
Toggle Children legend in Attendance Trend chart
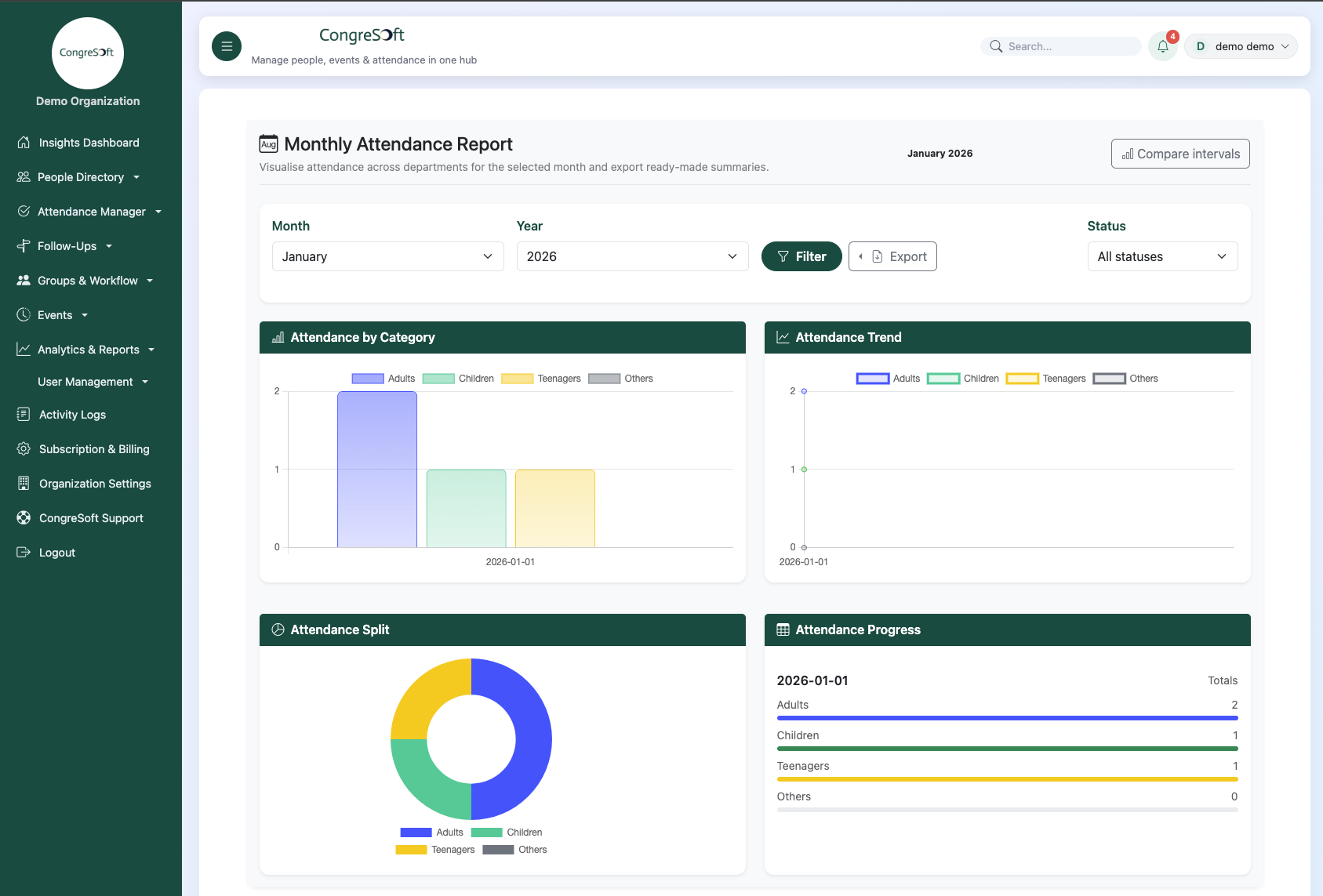(x=962, y=379)
